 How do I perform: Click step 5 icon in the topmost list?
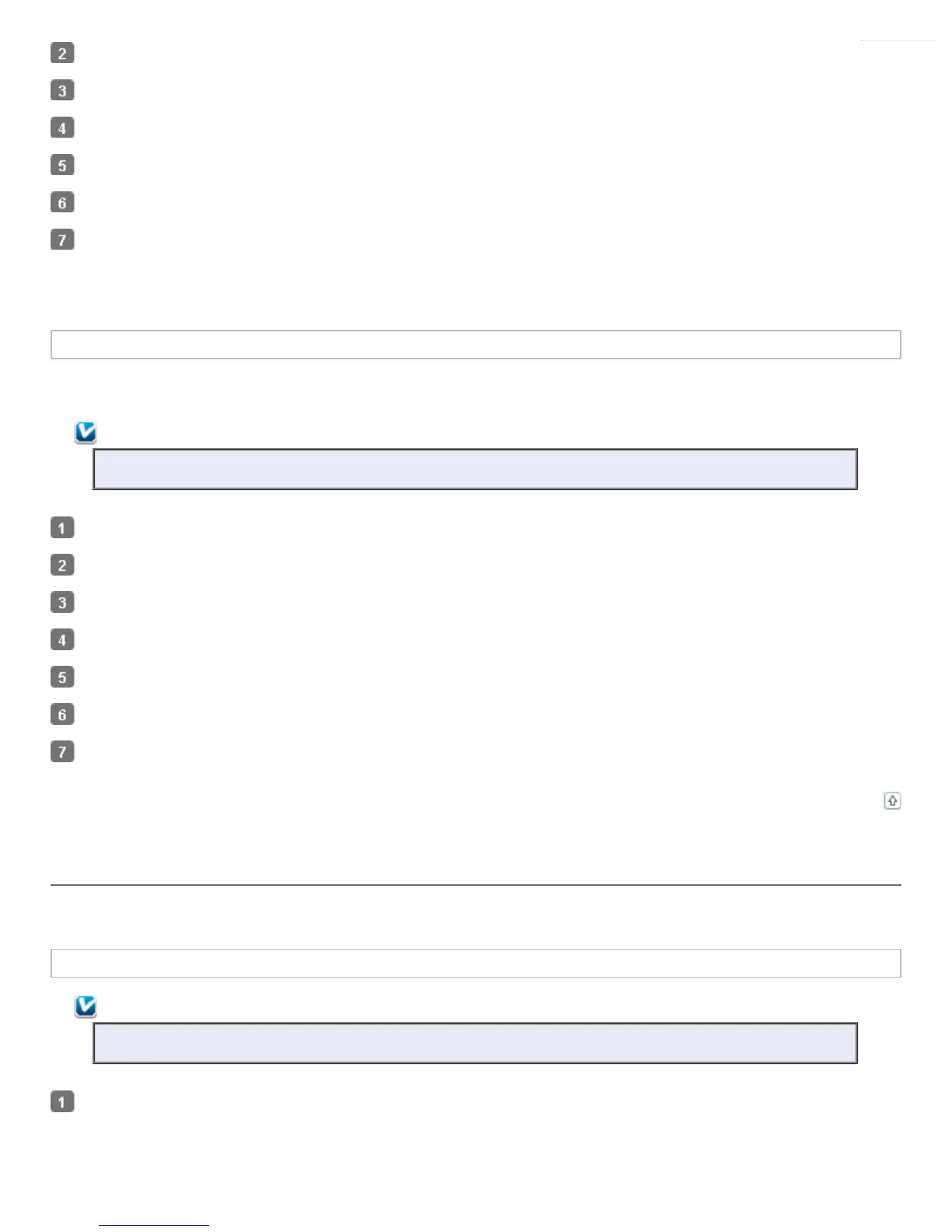click(62, 165)
